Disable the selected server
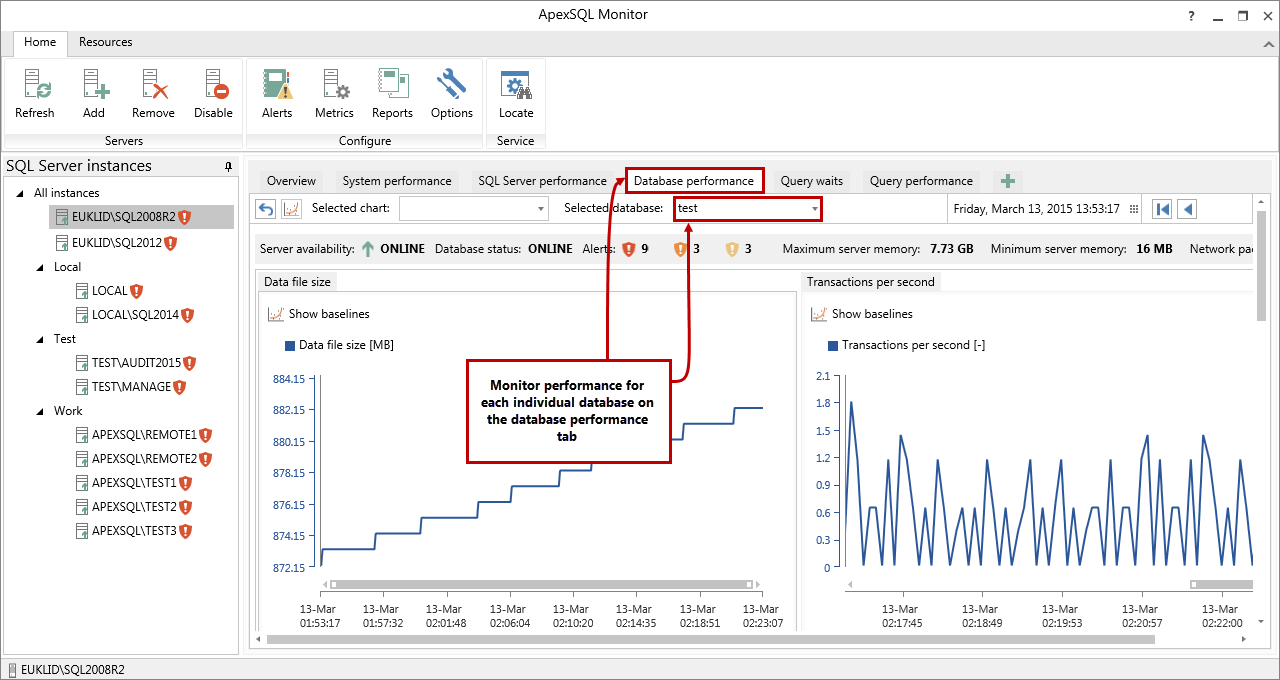Image resolution: width=1280 pixels, height=680 pixels. click(x=213, y=94)
